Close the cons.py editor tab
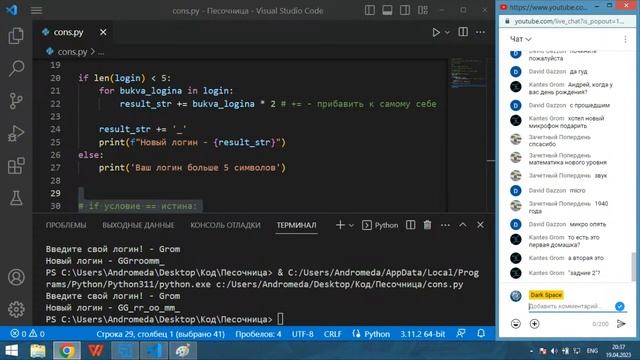640x360 pixels. click(x=103, y=32)
